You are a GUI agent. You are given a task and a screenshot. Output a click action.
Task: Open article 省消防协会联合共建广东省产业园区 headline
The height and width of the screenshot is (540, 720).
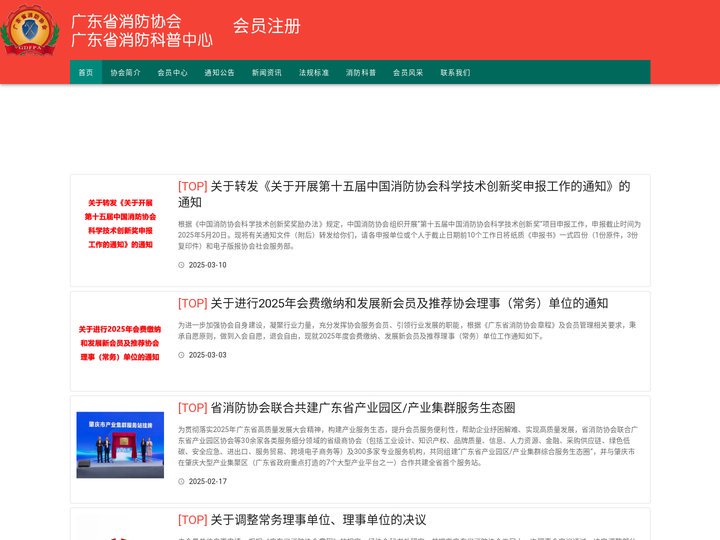coord(347,407)
